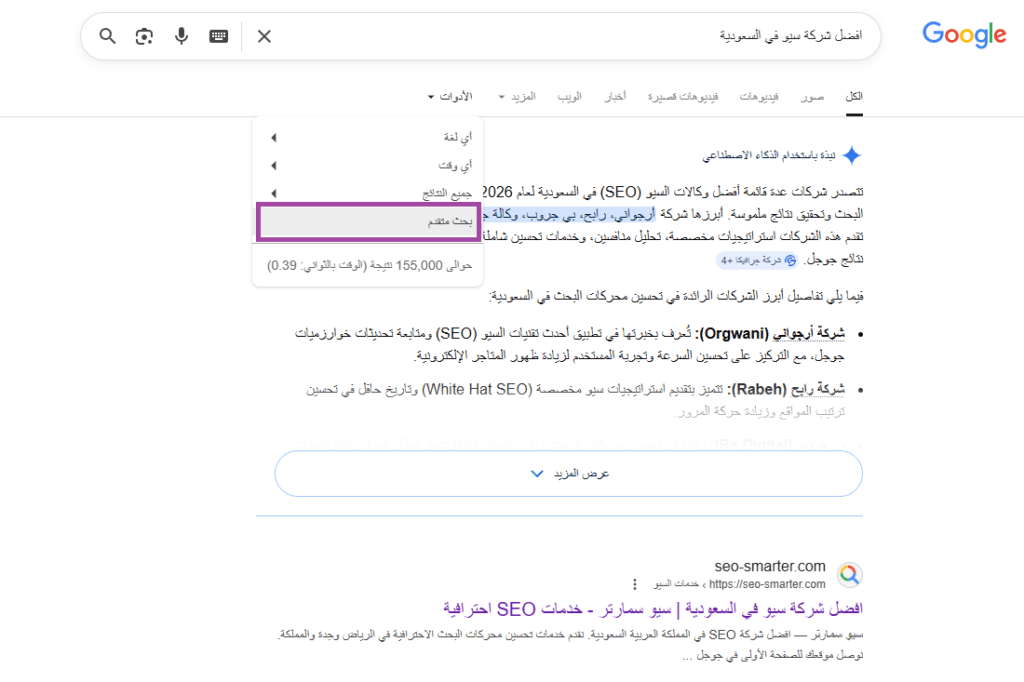Clear the search query with X
The width and height of the screenshot is (1024, 682).
264,37
